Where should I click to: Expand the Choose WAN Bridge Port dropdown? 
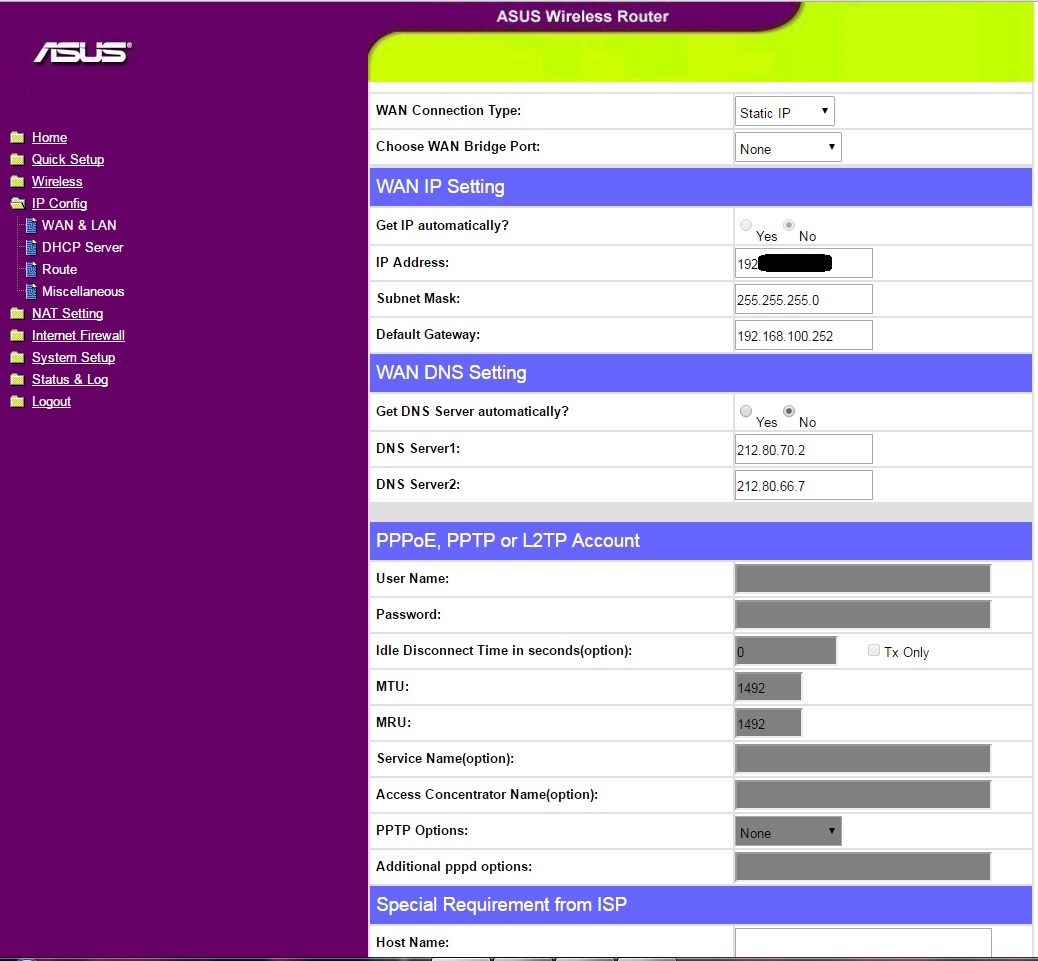pyautogui.click(x=788, y=148)
